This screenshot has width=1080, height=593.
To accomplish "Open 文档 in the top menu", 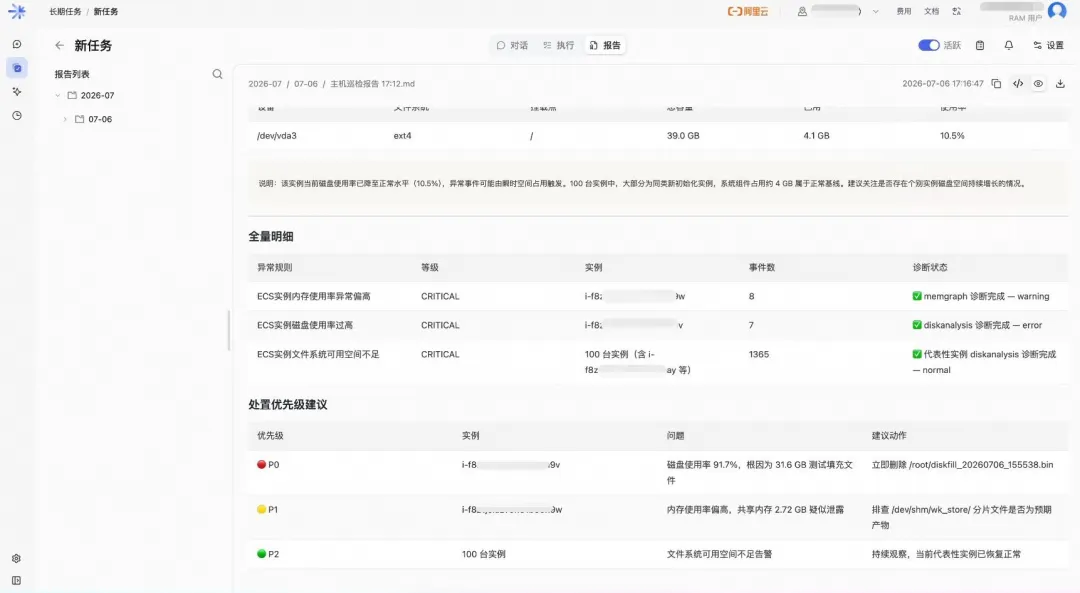I will click(931, 11).
